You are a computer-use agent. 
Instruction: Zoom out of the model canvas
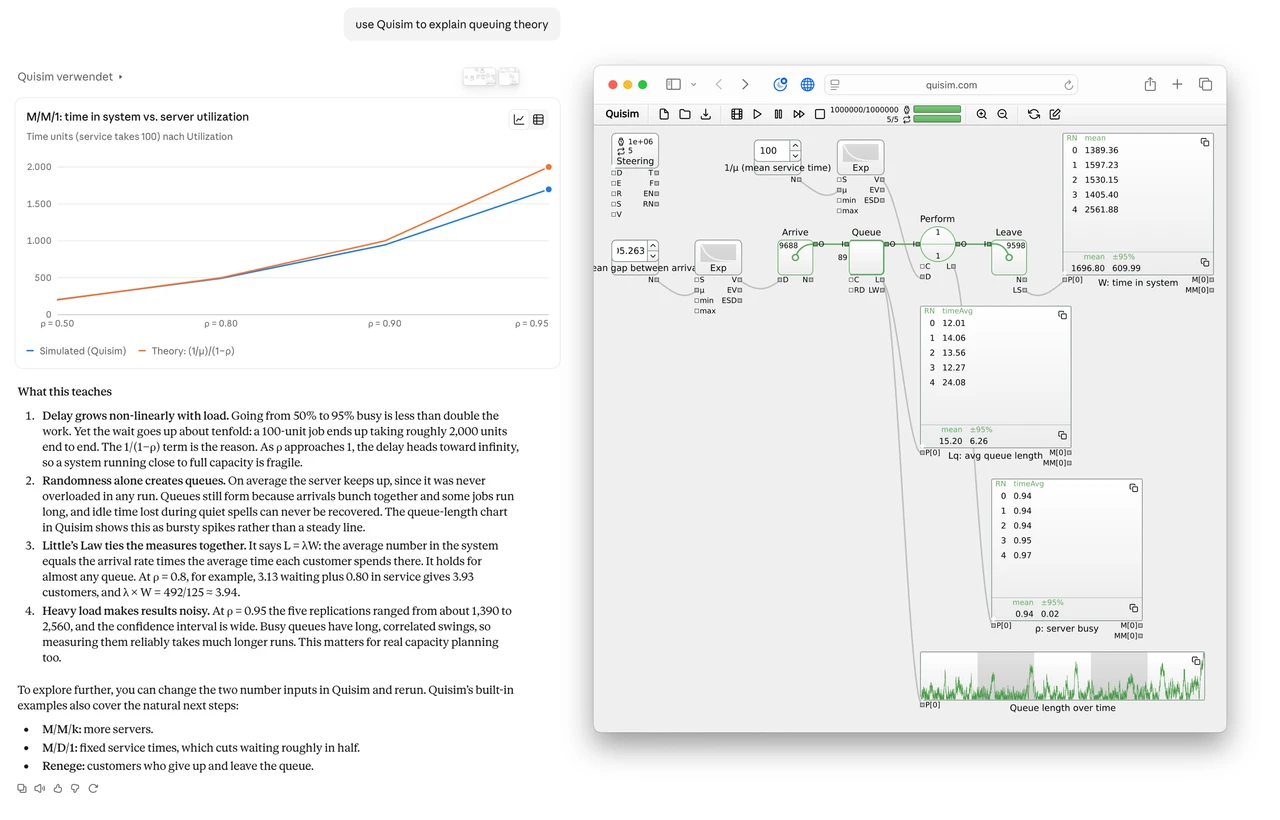1003,114
